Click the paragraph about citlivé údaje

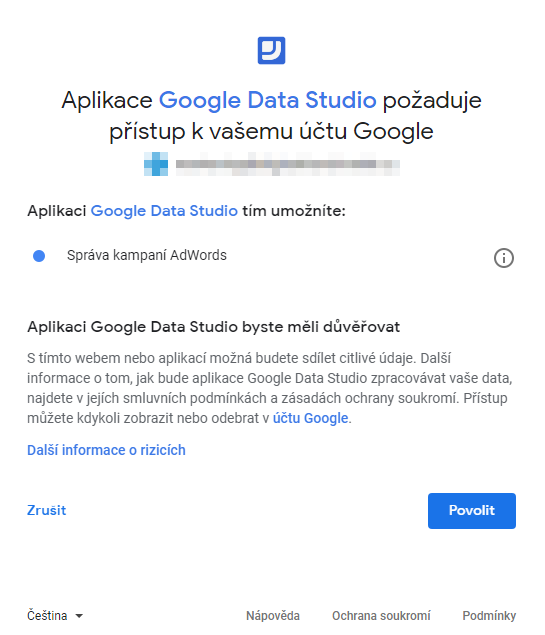(x=270, y=388)
